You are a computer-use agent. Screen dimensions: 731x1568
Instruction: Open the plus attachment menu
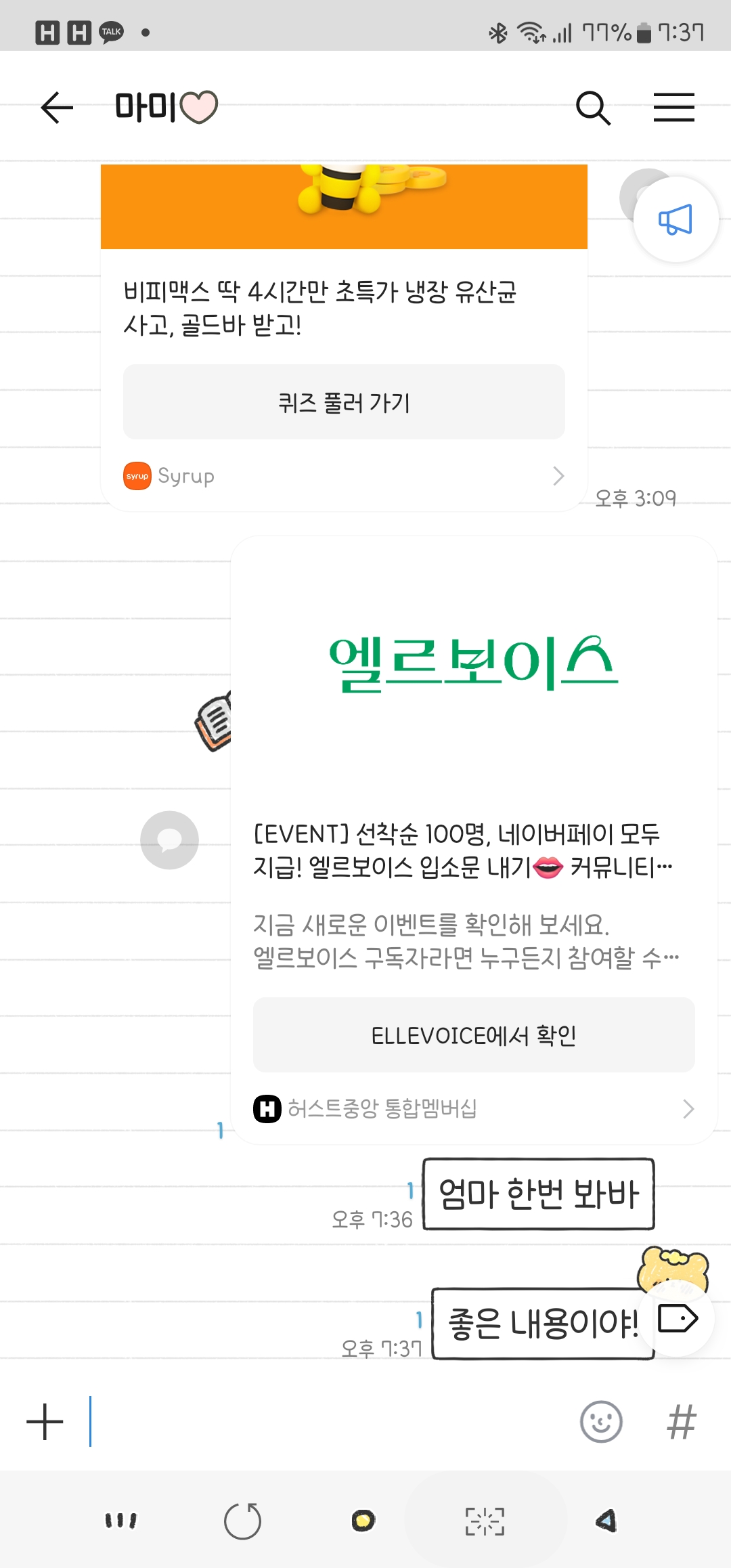point(45,1422)
